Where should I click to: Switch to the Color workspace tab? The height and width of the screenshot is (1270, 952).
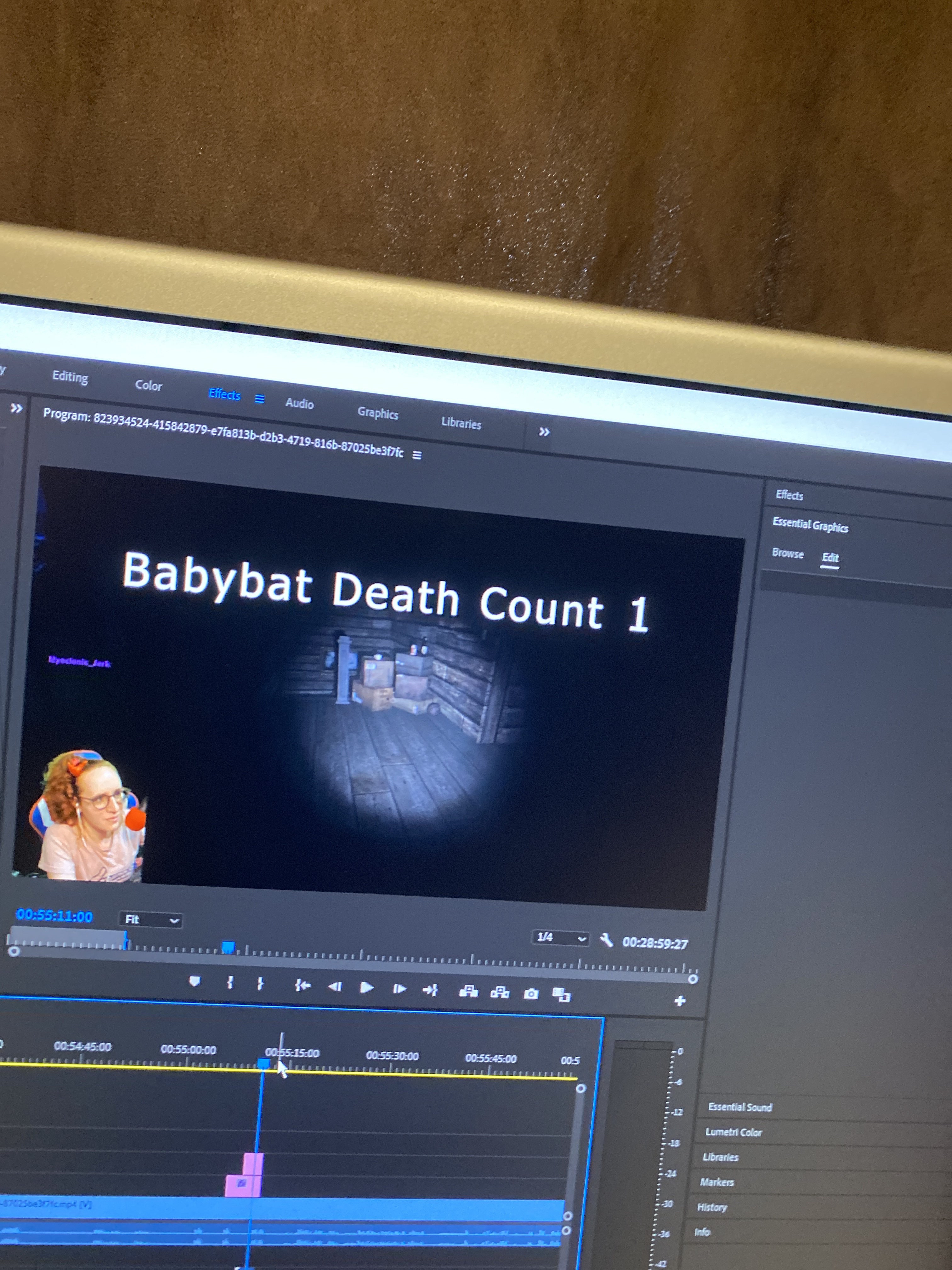click(148, 385)
